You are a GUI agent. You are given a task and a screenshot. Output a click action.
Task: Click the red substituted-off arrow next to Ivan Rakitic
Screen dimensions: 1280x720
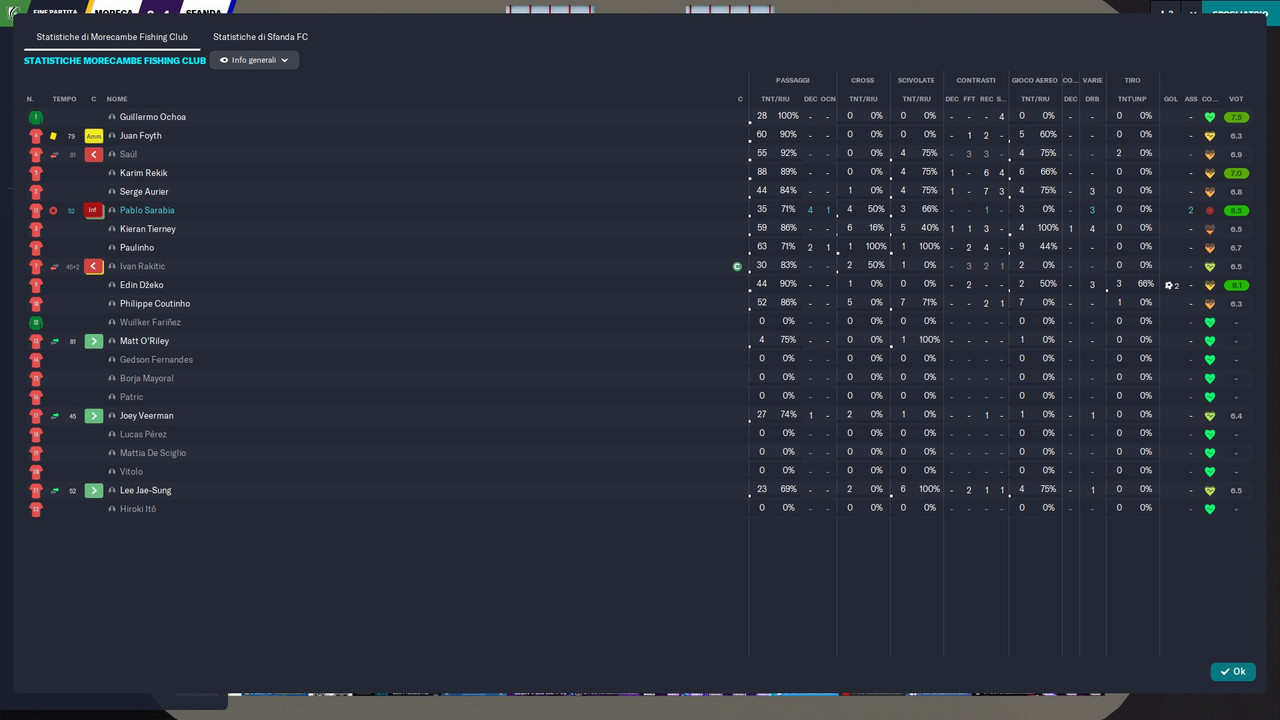[x=94, y=267]
